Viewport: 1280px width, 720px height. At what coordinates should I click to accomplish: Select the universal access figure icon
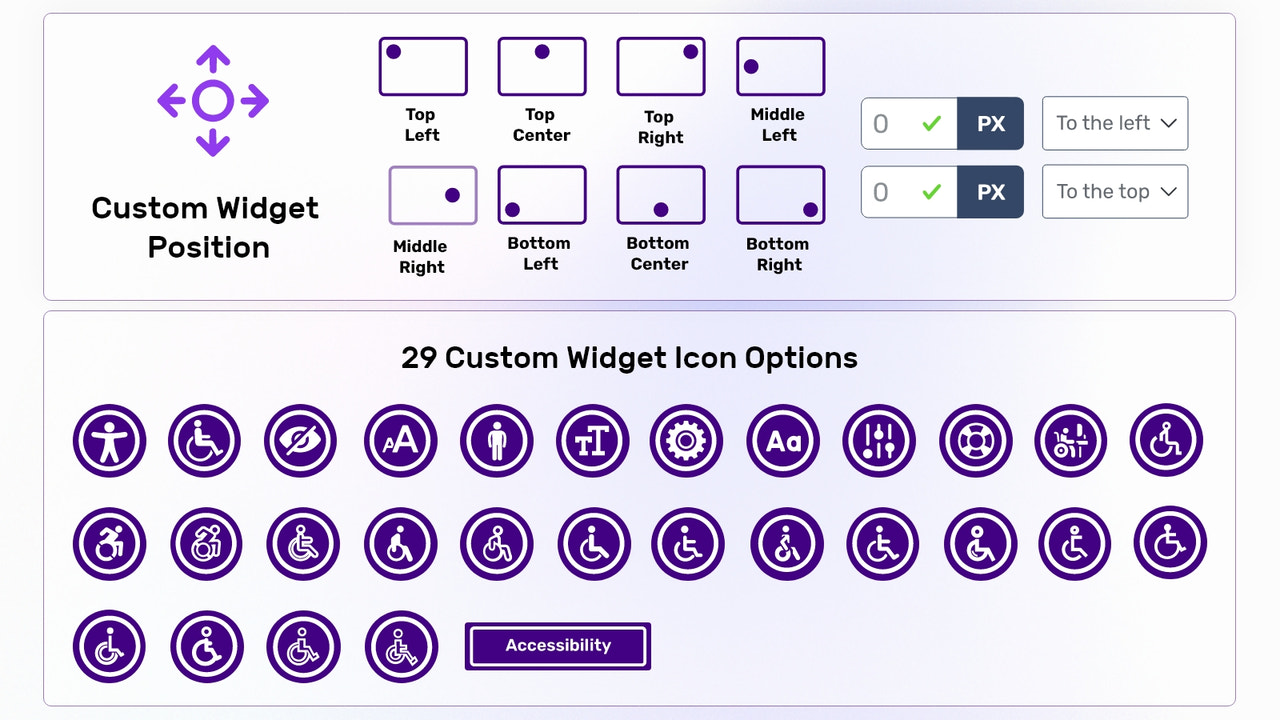[109, 440]
